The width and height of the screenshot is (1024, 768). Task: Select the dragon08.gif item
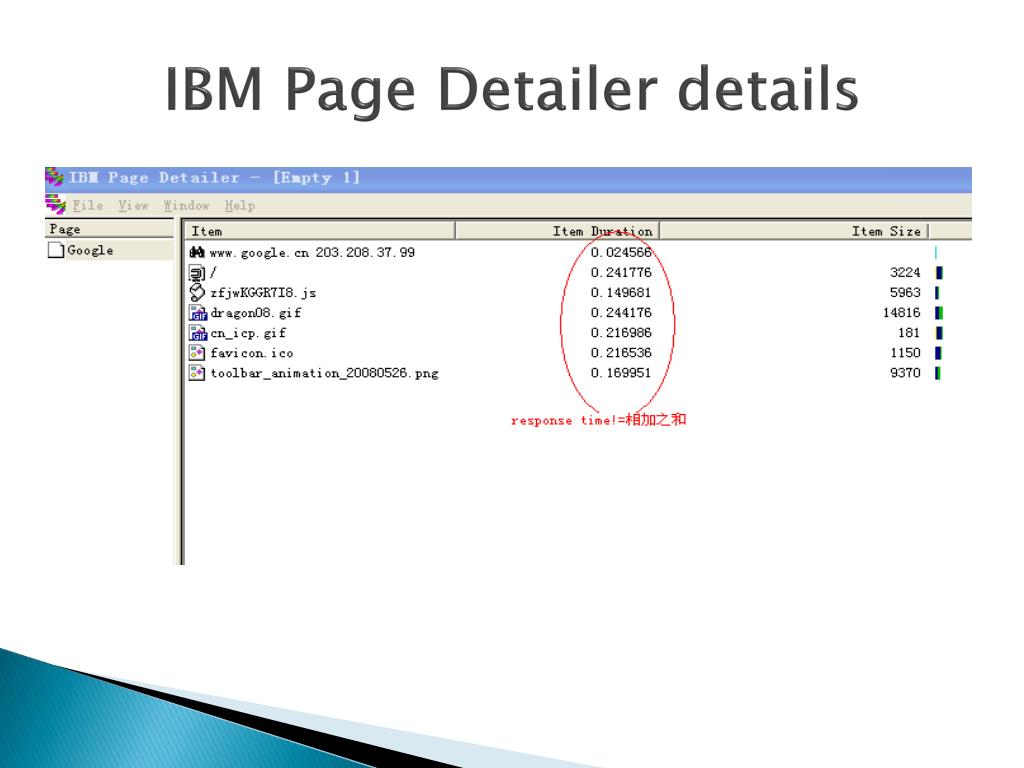(255, 313)
